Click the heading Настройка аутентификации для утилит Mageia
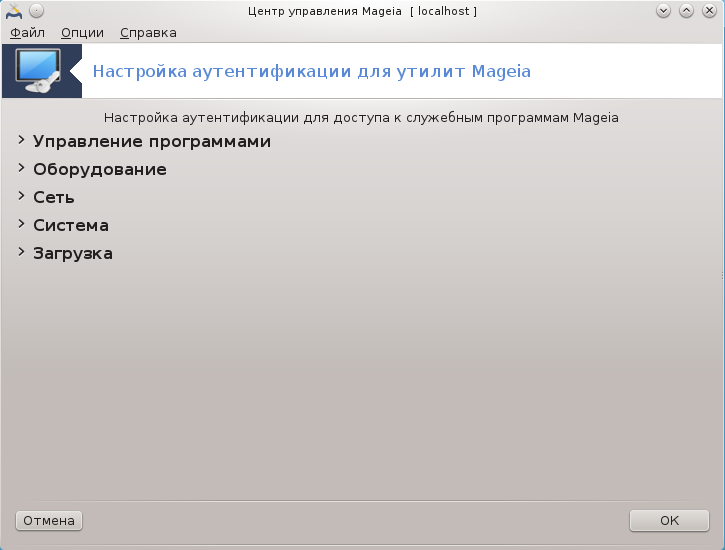This screenshot has width=725, height=550. [312, 71]
